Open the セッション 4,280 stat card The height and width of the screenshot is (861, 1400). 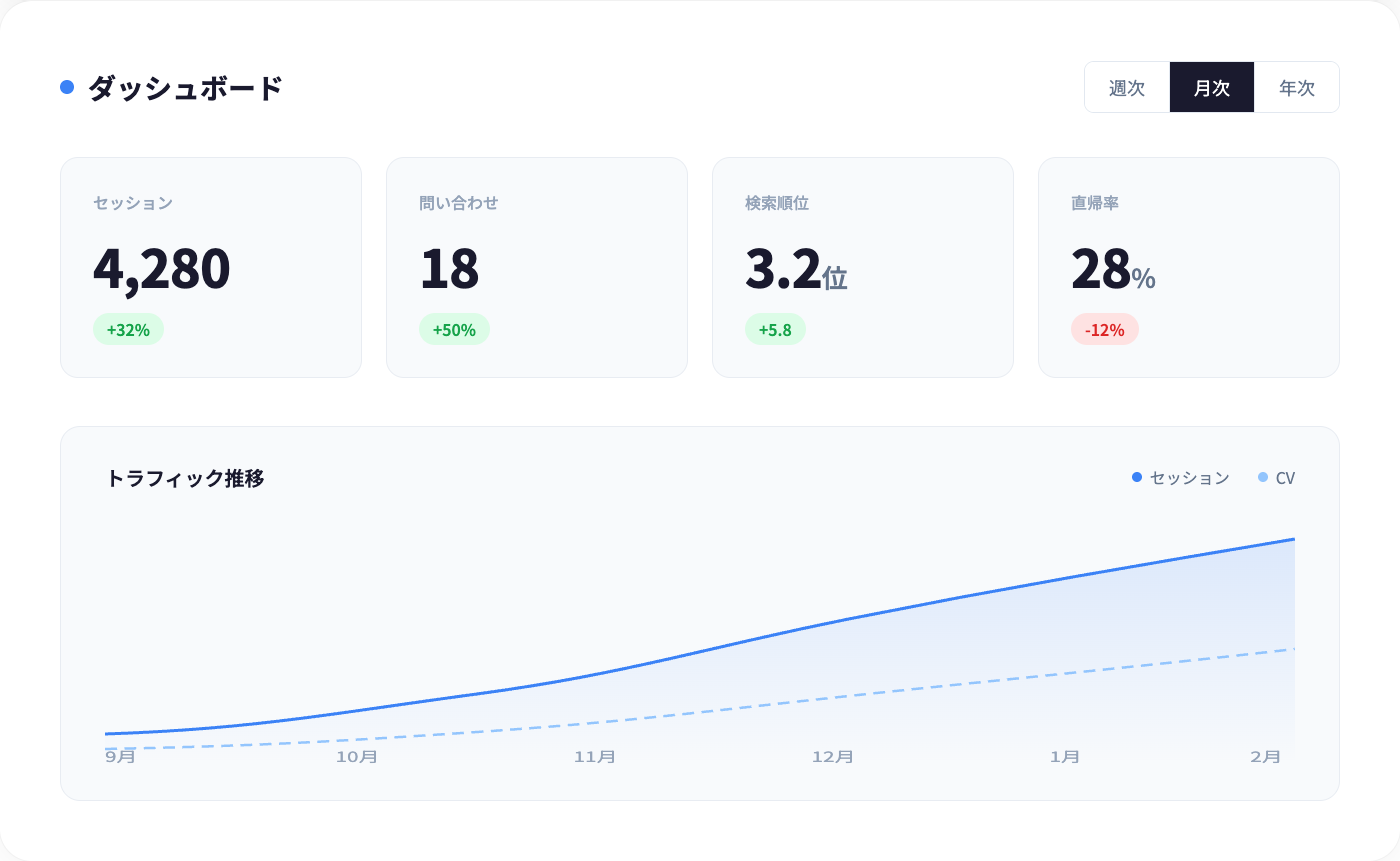click(x=210, y=267)
